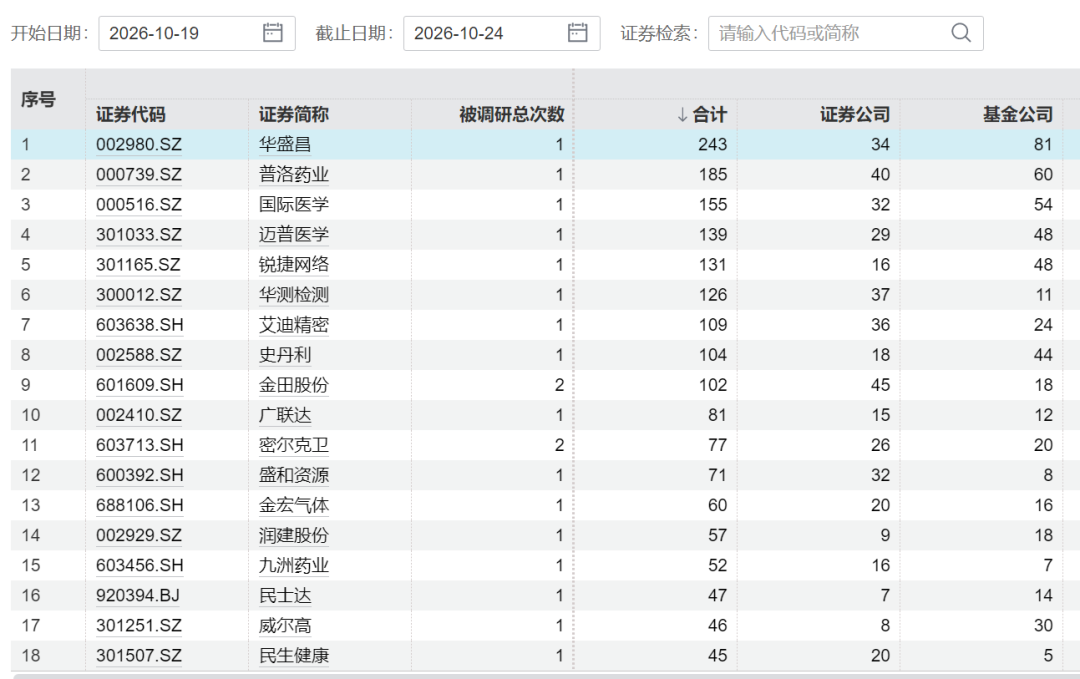Viewport: 1080px width, 679px height.
Task: Click the 被调研总次数 column header
Action: (512, 114)
